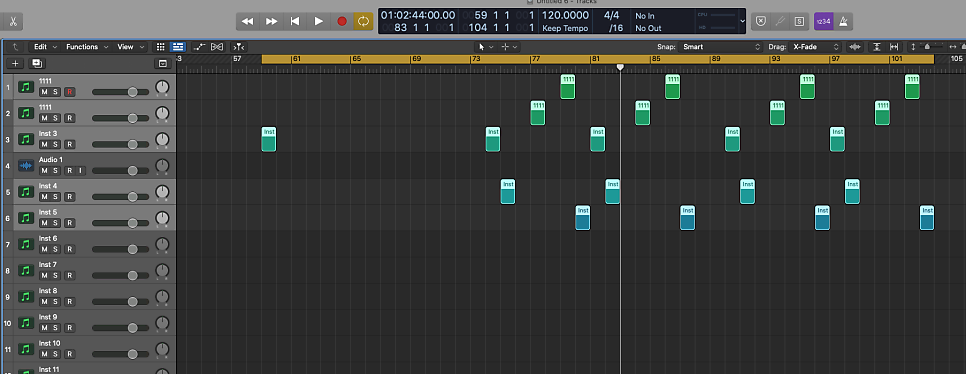Open the Snap Smart dropdown
The width and height of the screenshot is (966, 374).
pyautogui.click(x=720, y=47)
